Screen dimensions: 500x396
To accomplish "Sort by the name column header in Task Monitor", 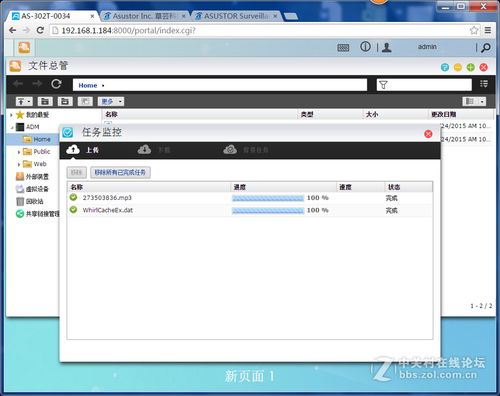I will pos(149,187).
